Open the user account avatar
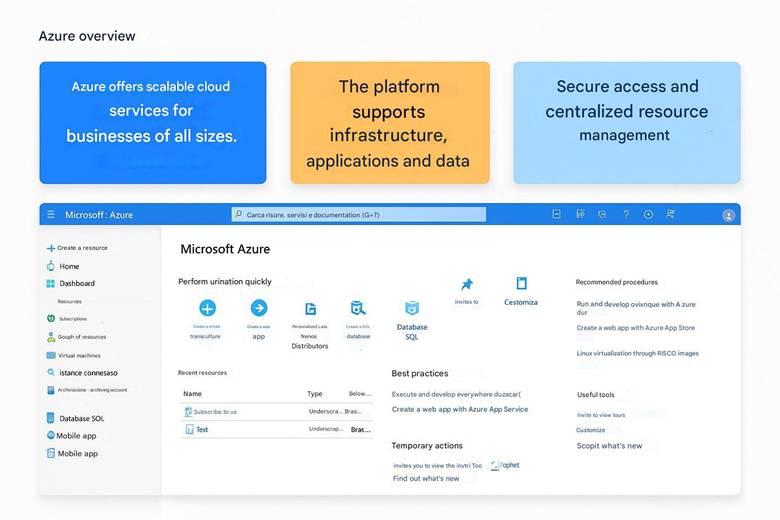 (x=728, y=215)
